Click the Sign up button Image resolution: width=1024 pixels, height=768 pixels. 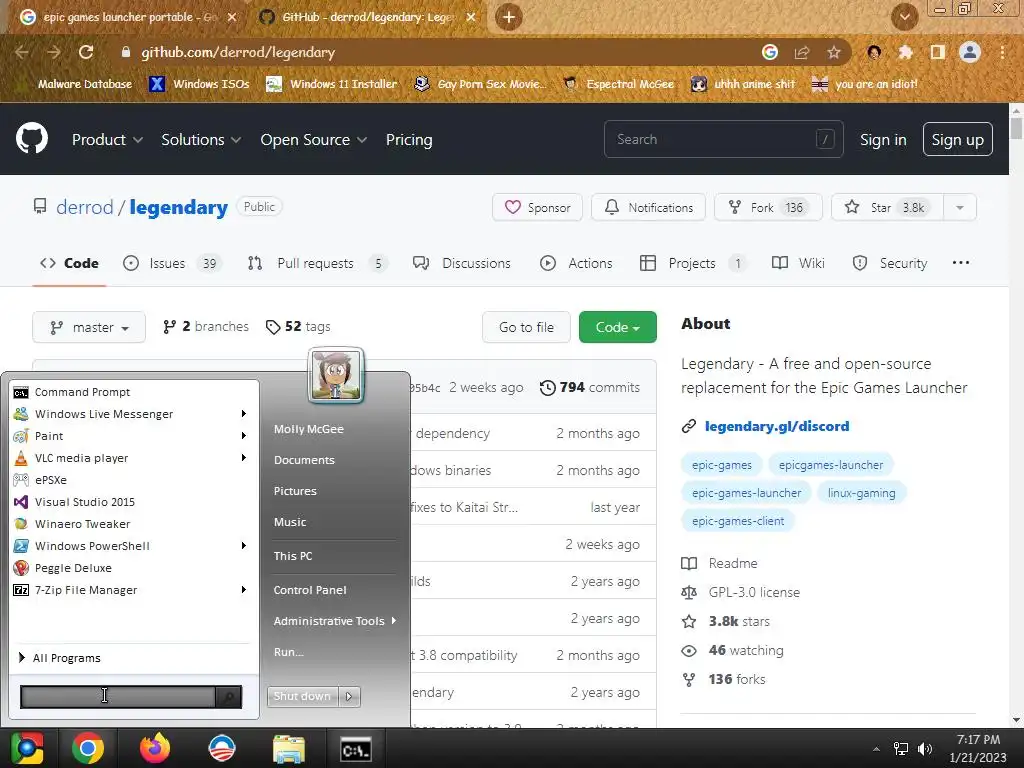957,139
